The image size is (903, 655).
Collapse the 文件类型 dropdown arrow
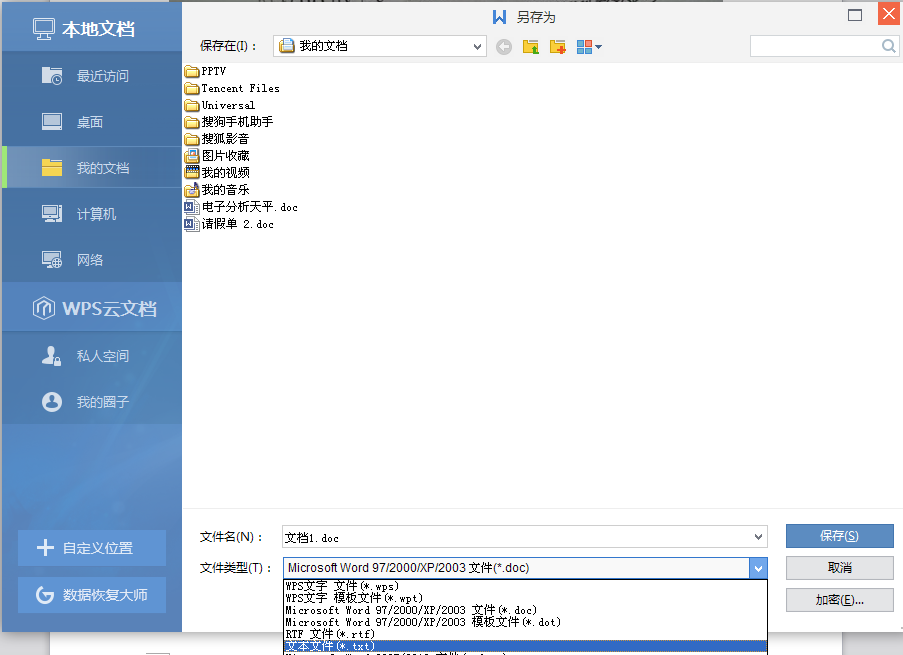[758, 569]
